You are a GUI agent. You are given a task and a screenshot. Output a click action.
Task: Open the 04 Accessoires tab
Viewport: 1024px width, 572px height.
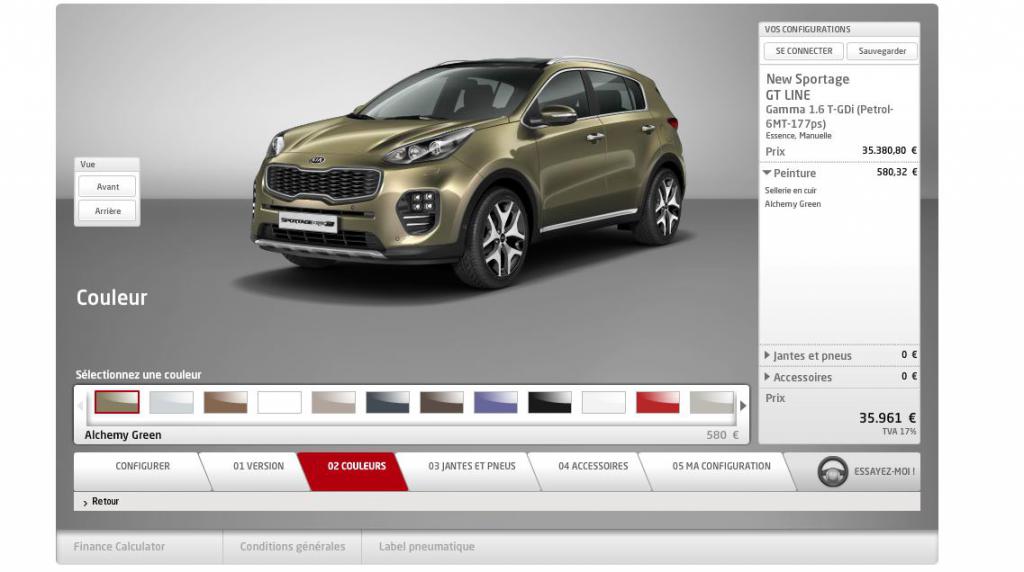[x=593, y=466]
